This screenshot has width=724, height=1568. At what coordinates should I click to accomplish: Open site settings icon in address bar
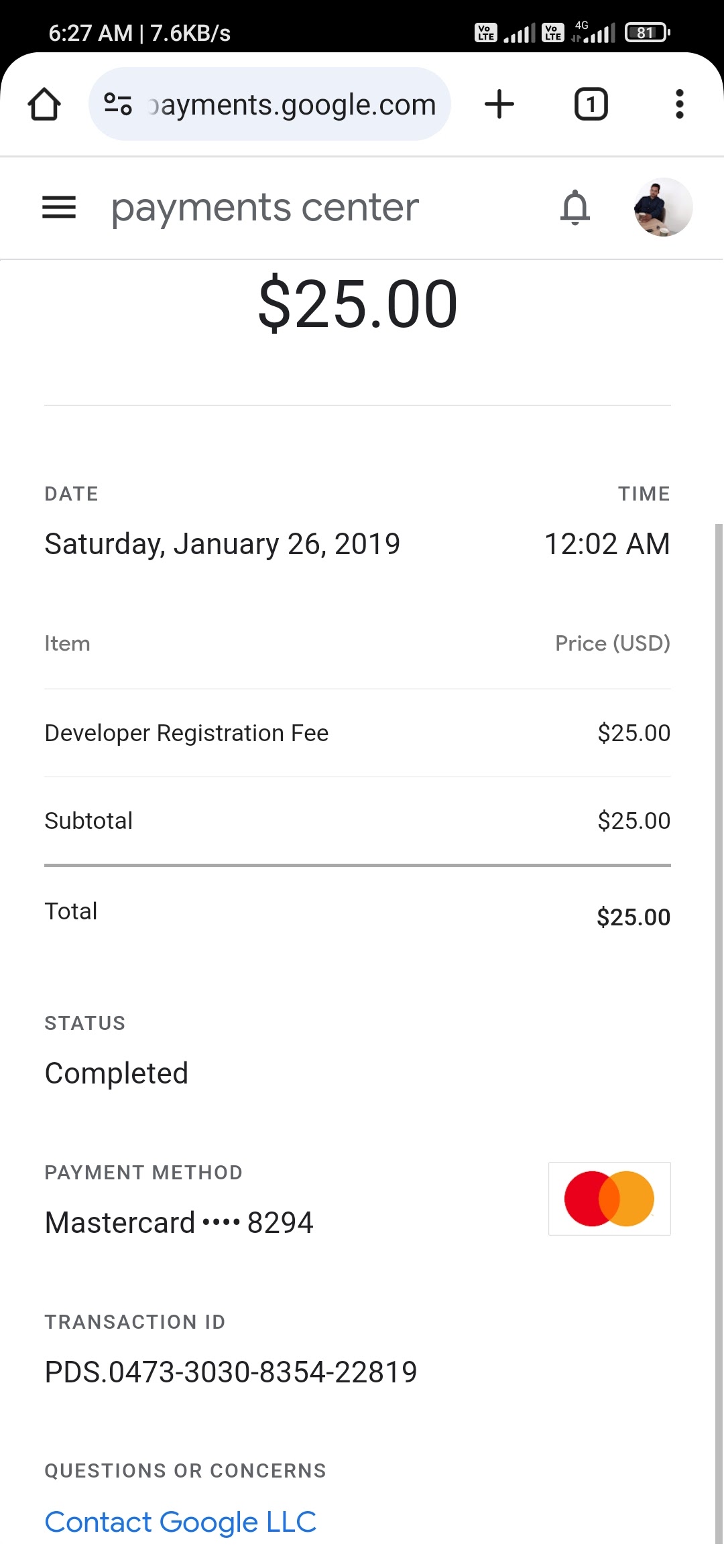pos(118,105)
